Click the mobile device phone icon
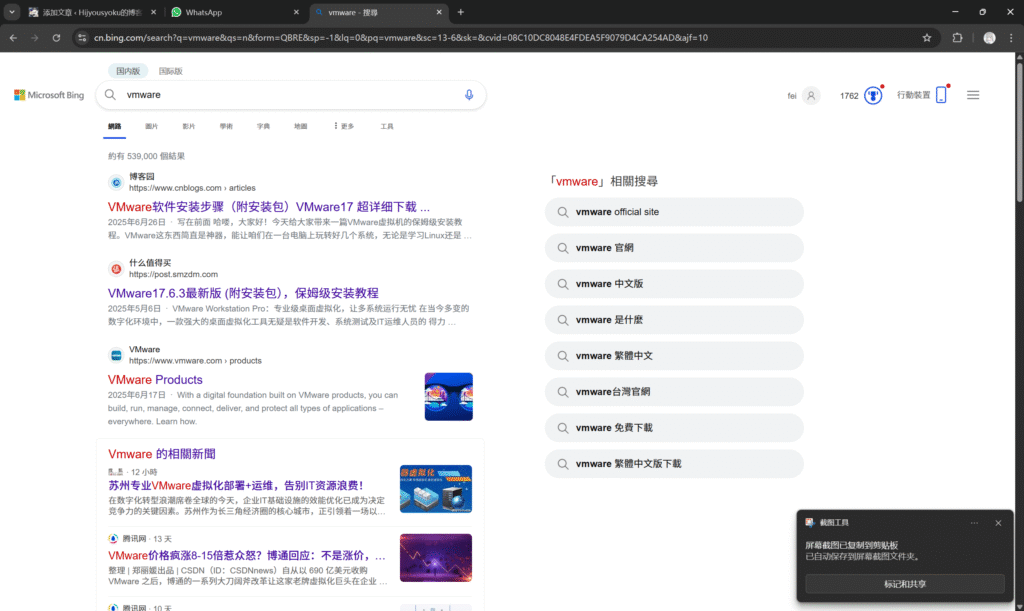1024x611 pixels. (941, 95)
